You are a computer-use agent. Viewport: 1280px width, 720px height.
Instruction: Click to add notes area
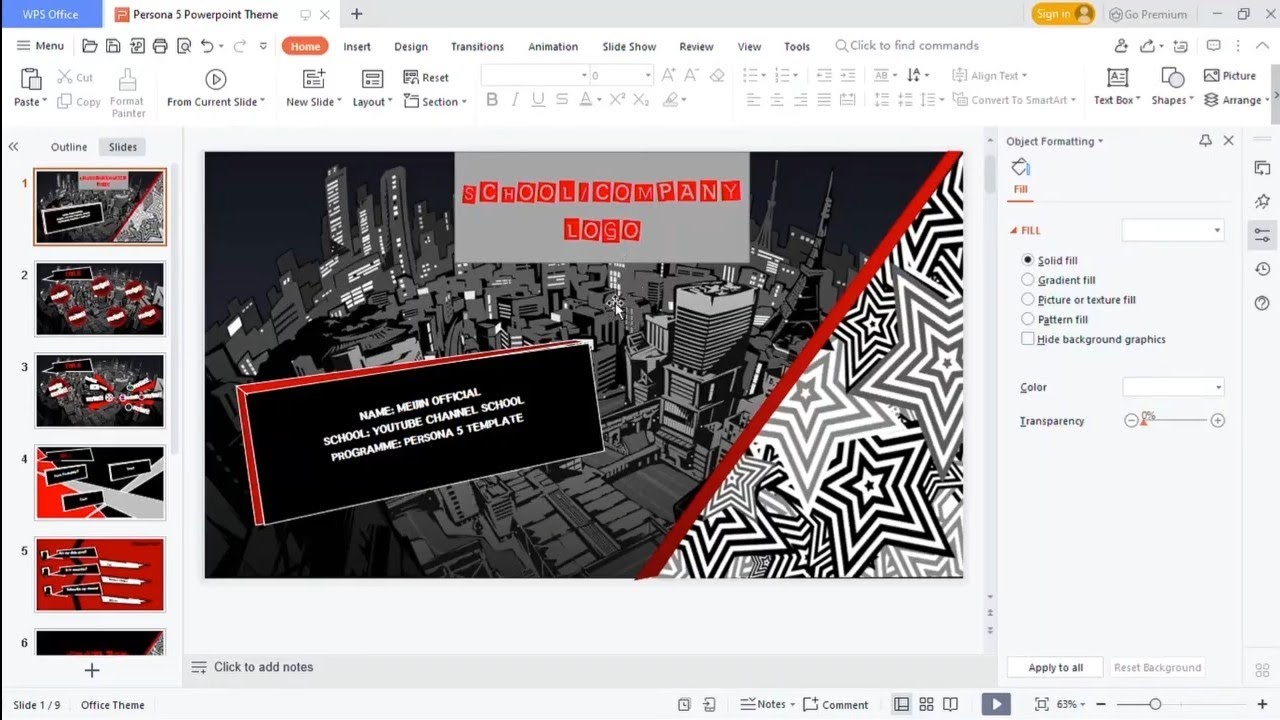263,667
